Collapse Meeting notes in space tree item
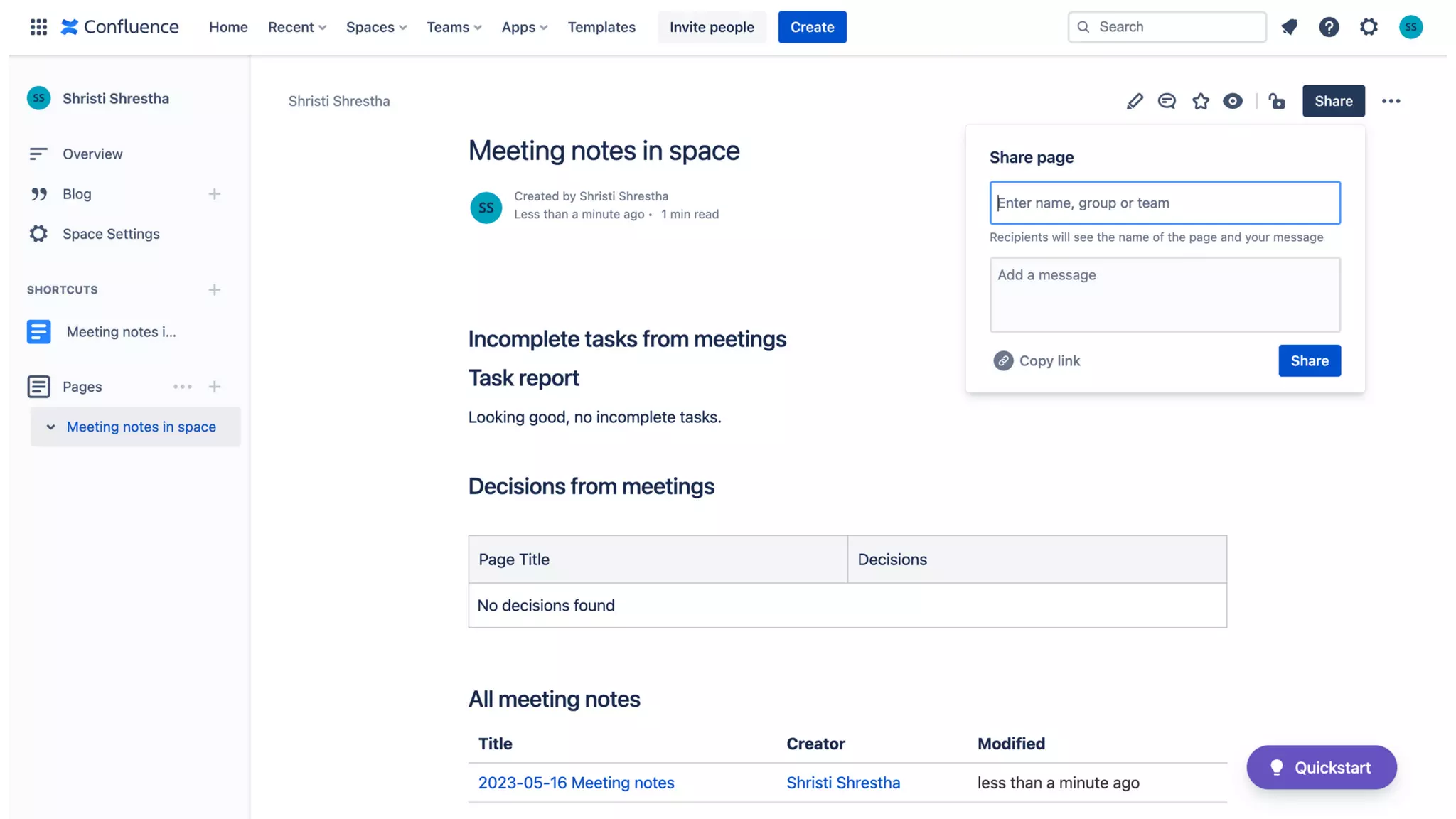 [50, 427]
